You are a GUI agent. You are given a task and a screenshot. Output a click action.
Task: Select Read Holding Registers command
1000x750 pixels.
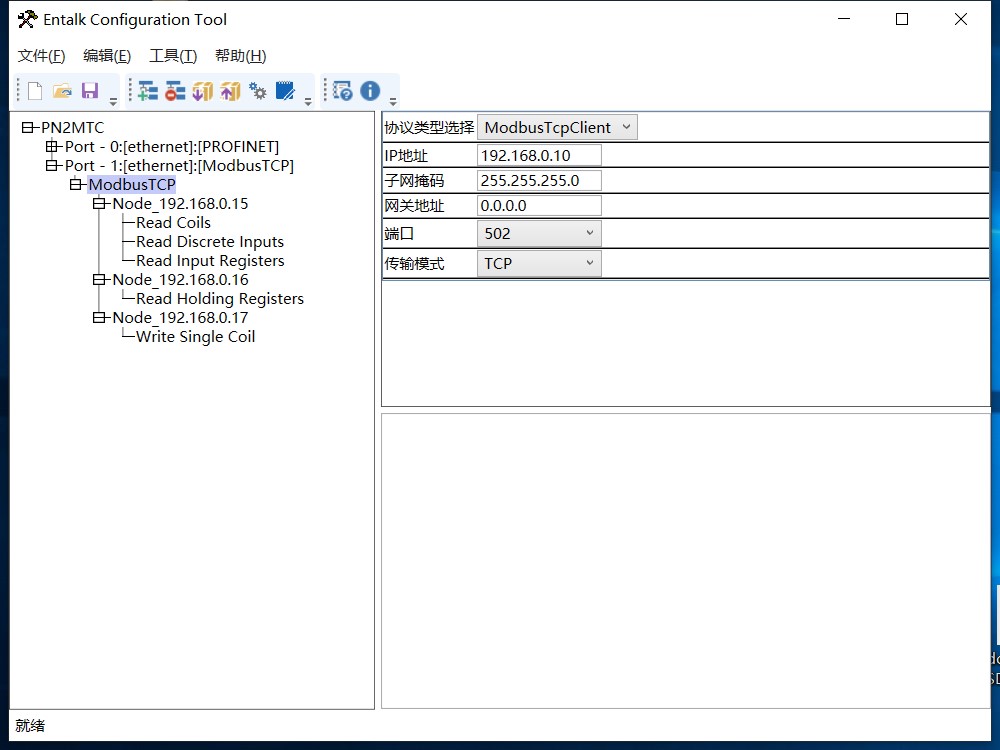click(219, 298)
